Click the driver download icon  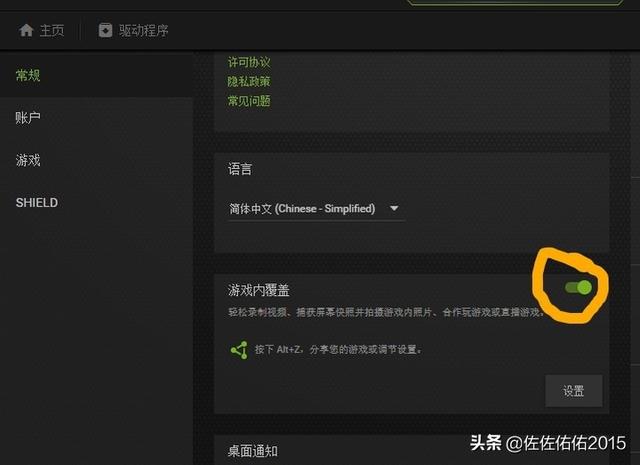pos(105,30)
